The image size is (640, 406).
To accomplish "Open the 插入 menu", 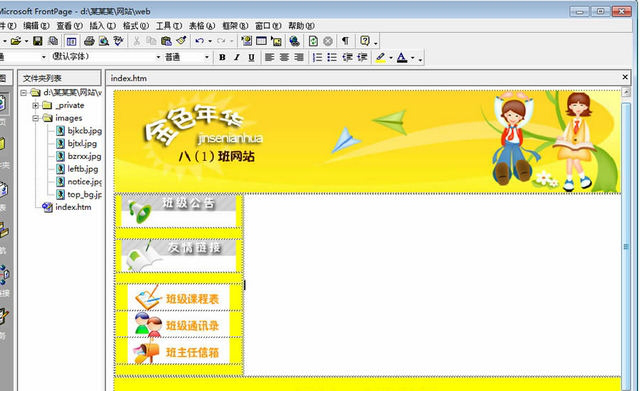I will pyautogui.click(x=102, y=26).
